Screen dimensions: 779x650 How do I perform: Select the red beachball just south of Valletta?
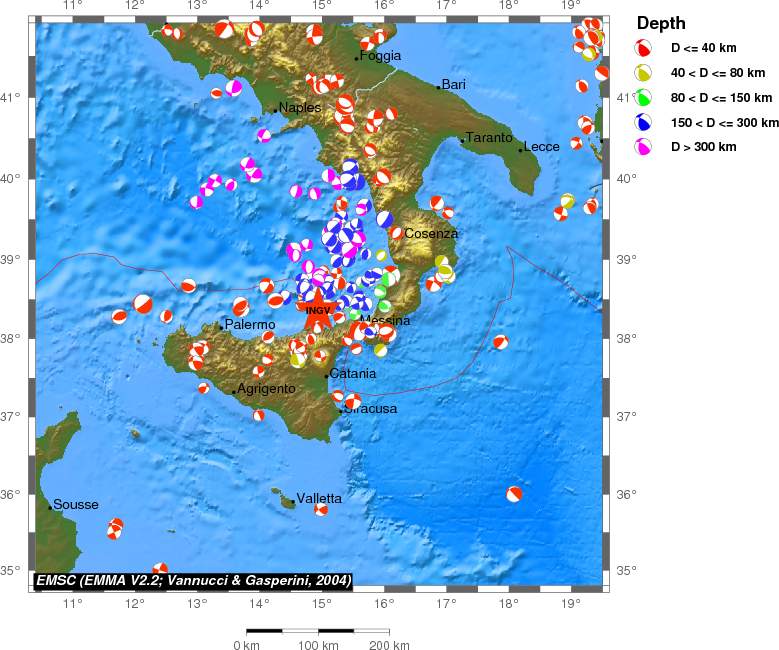click(321, 510)
